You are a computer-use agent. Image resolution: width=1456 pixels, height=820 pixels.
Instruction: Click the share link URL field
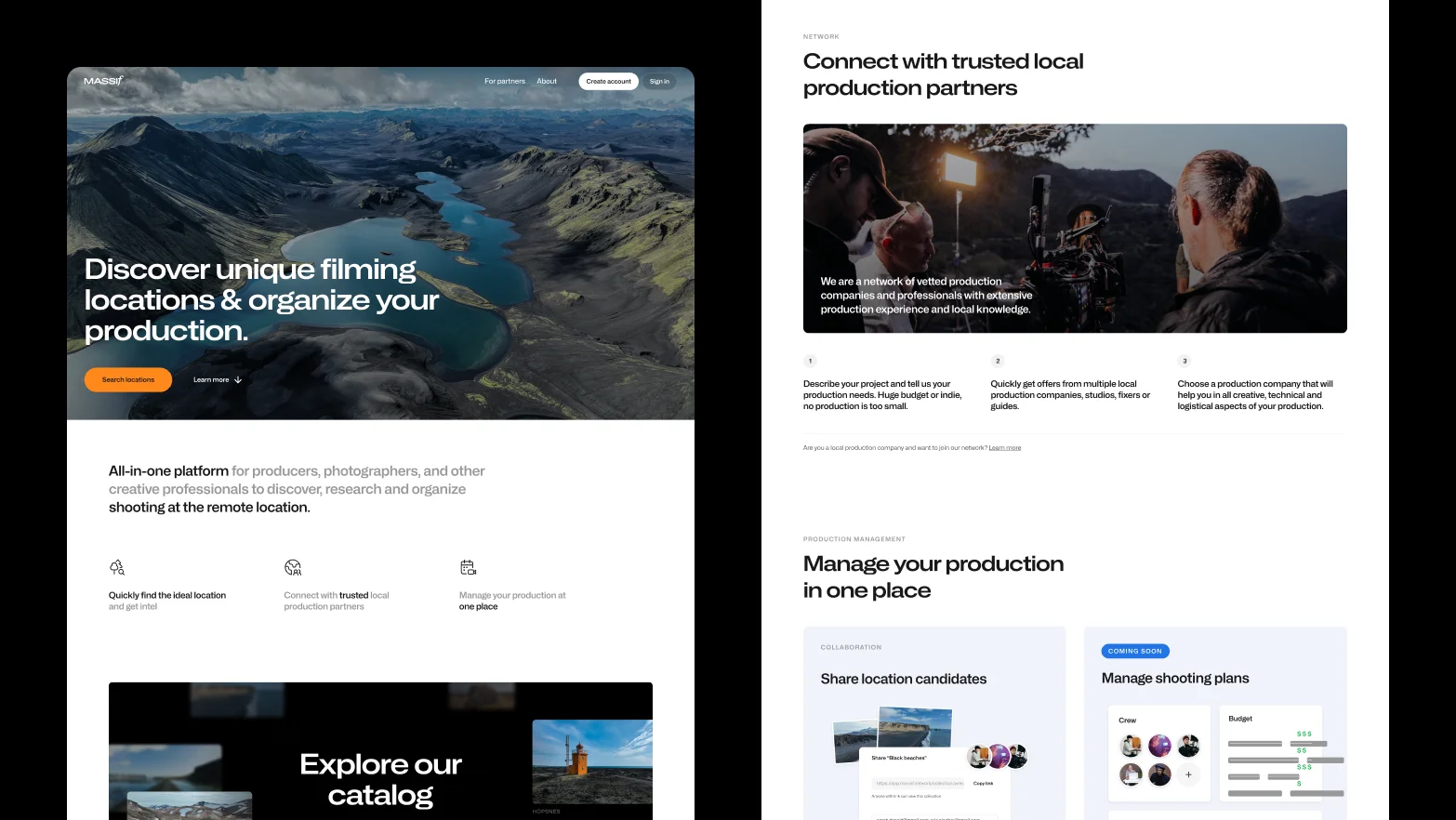click(919, 783)
